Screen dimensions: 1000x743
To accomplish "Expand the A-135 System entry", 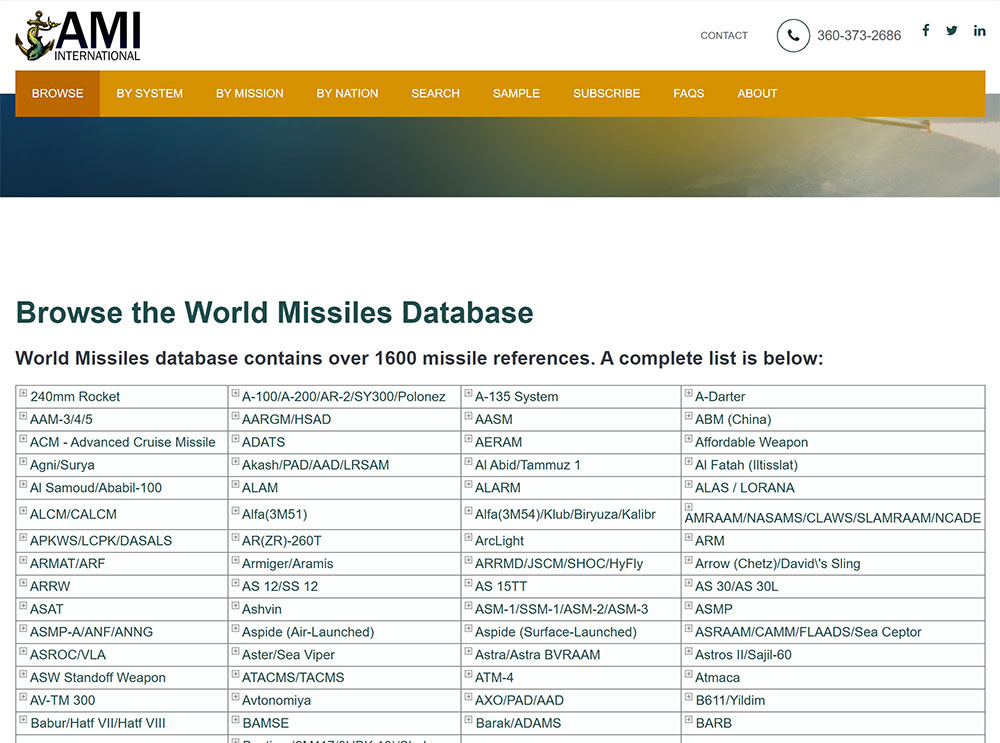I will click(x=468, y=394).
